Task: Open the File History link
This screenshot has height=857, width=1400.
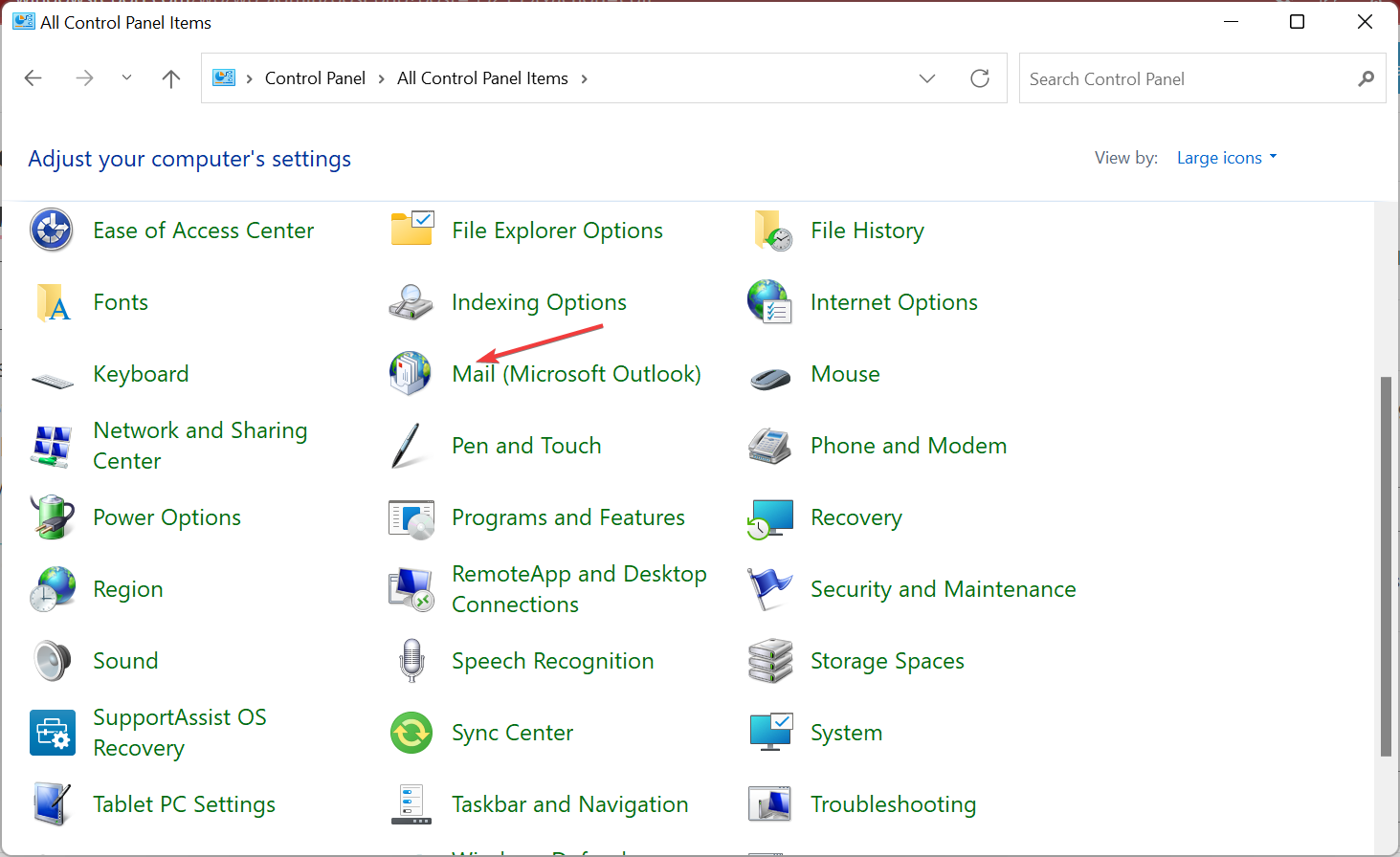Action: pyautogui.click(x=867, y=231)
